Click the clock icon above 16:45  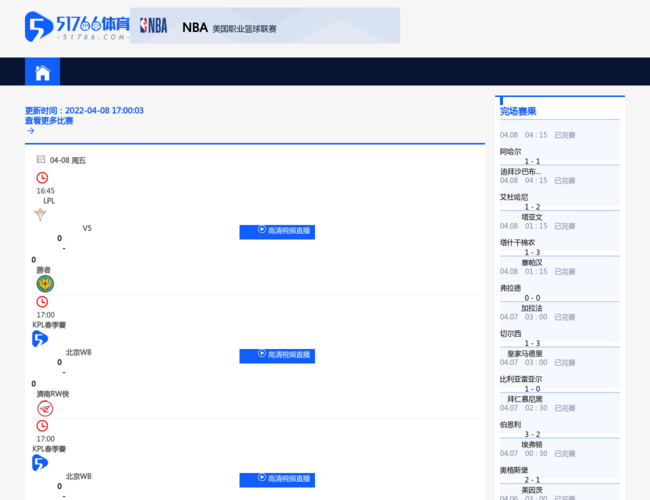(42, 178)
